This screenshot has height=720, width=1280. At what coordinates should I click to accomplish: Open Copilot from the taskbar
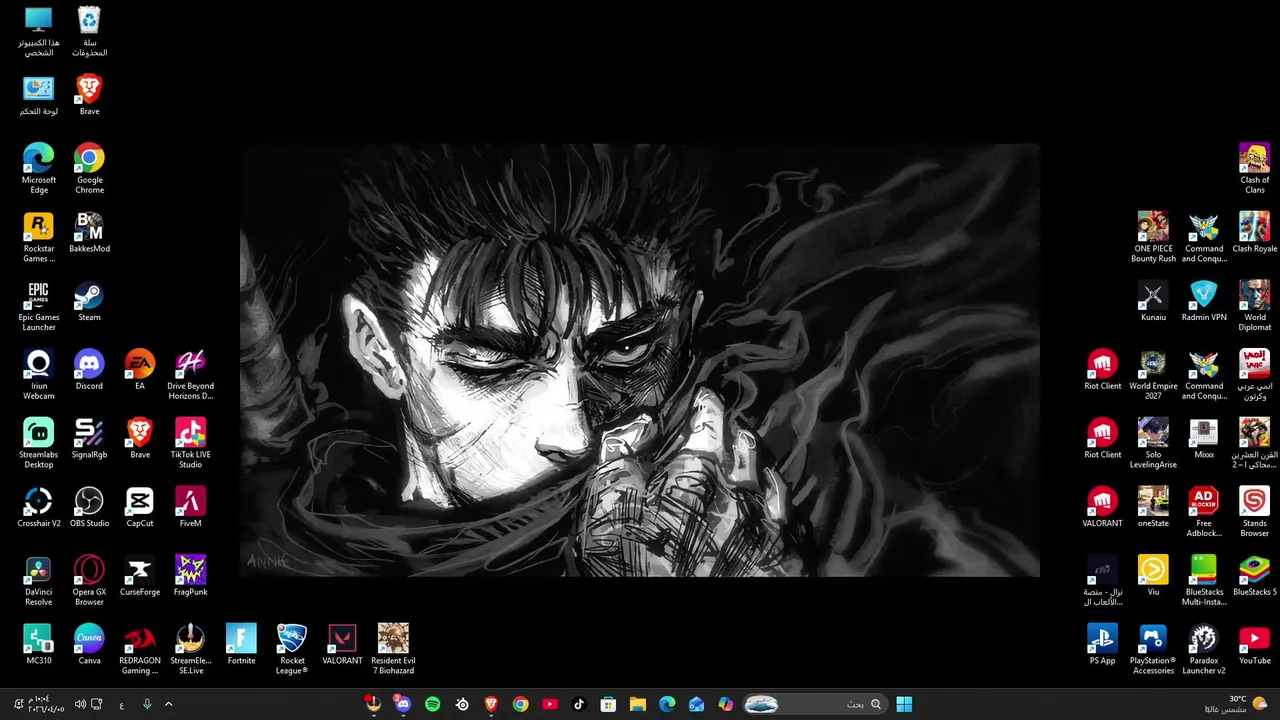click(x=725, y=704)
